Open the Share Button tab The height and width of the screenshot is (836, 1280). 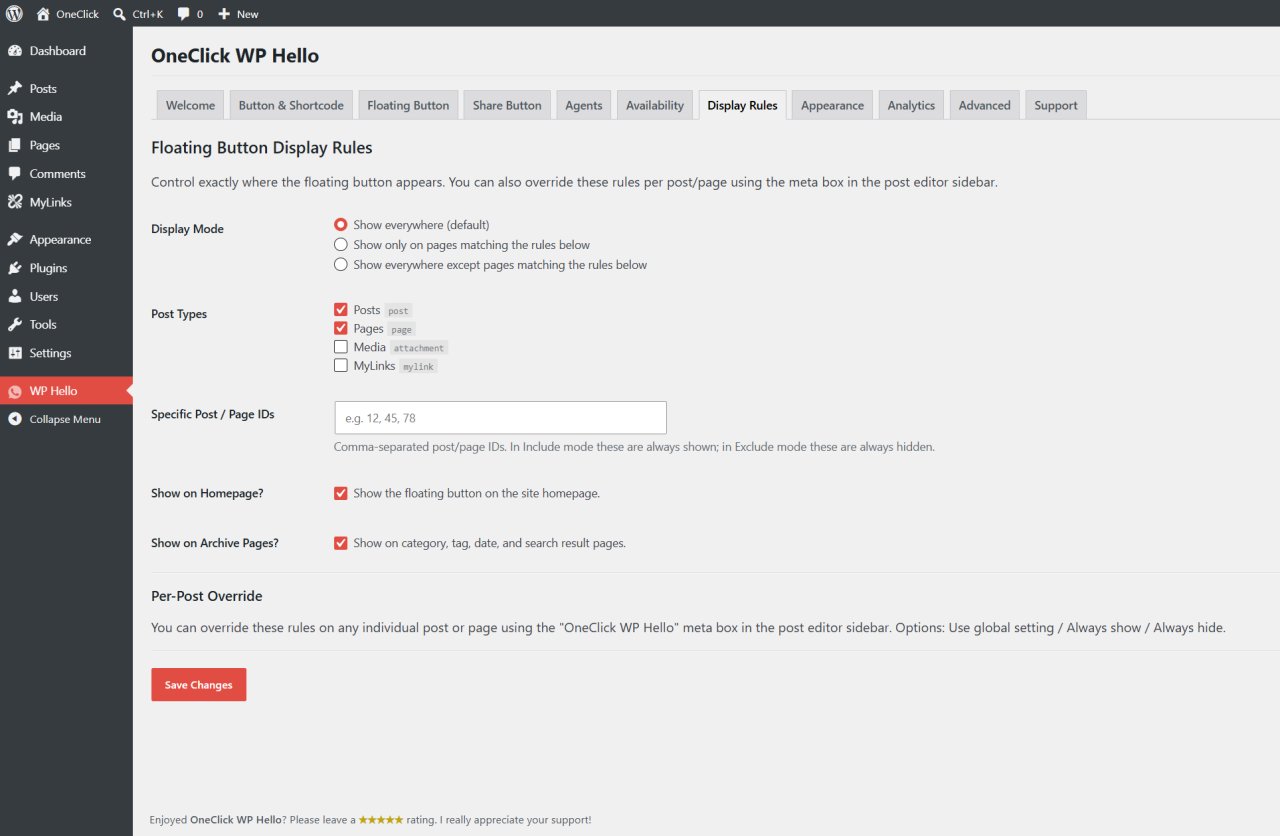(x=507, y=105)
